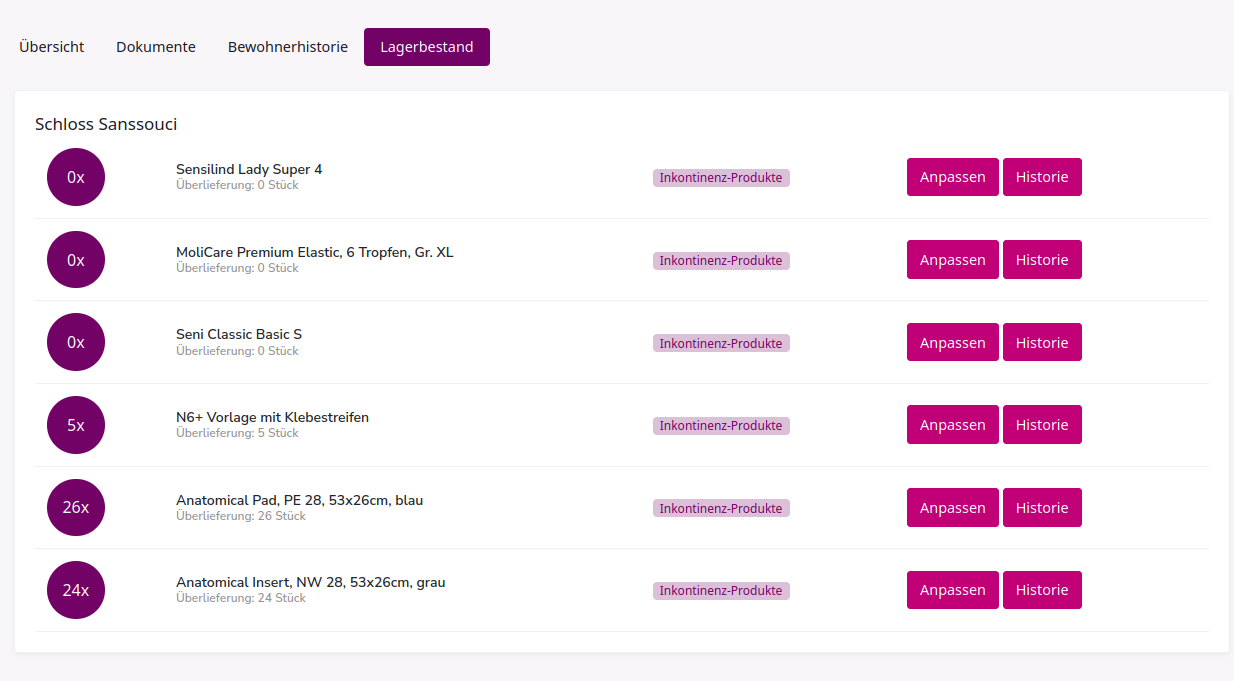Select the Lagerbestand tab
The width and height of the screenshot is (1234, 681).
click(x=427, y=47)
